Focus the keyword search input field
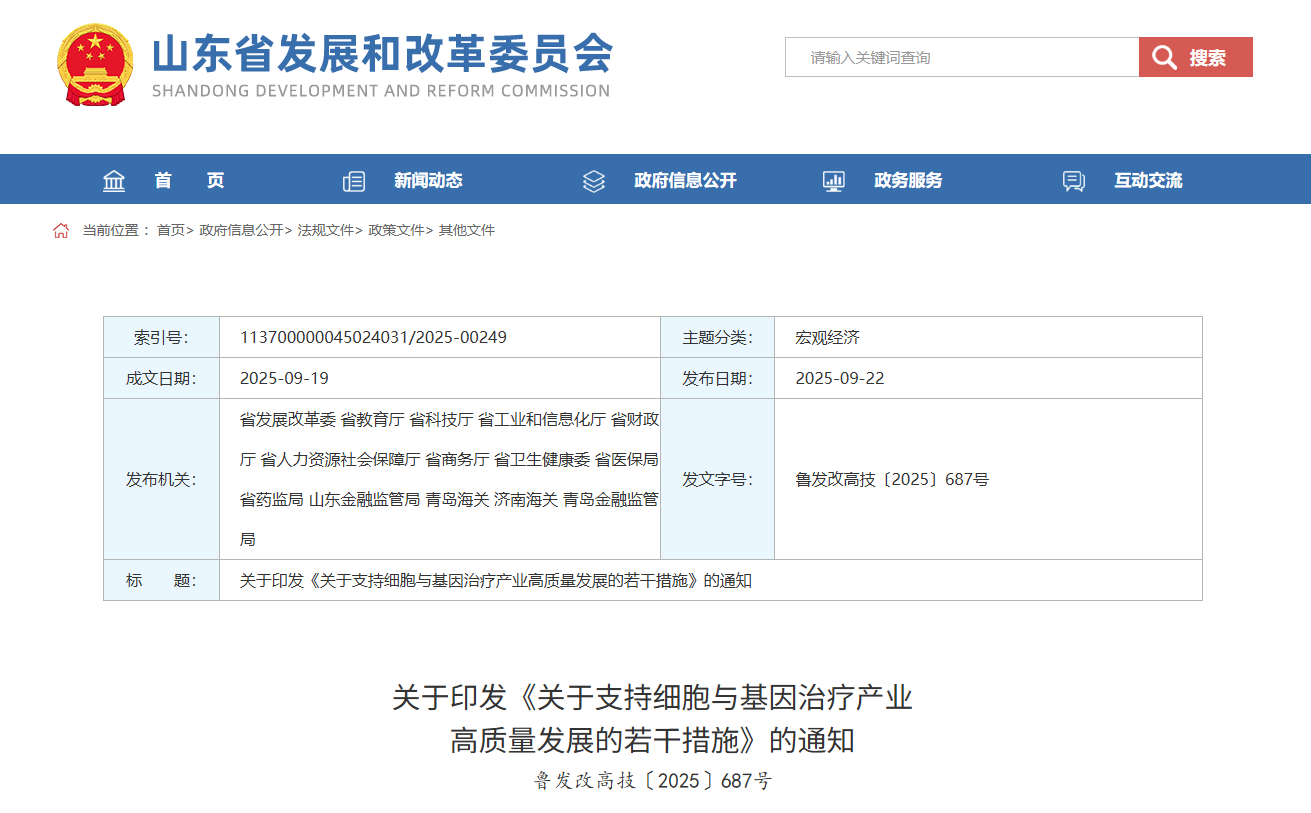1311x813 pixels. point(961,58)
